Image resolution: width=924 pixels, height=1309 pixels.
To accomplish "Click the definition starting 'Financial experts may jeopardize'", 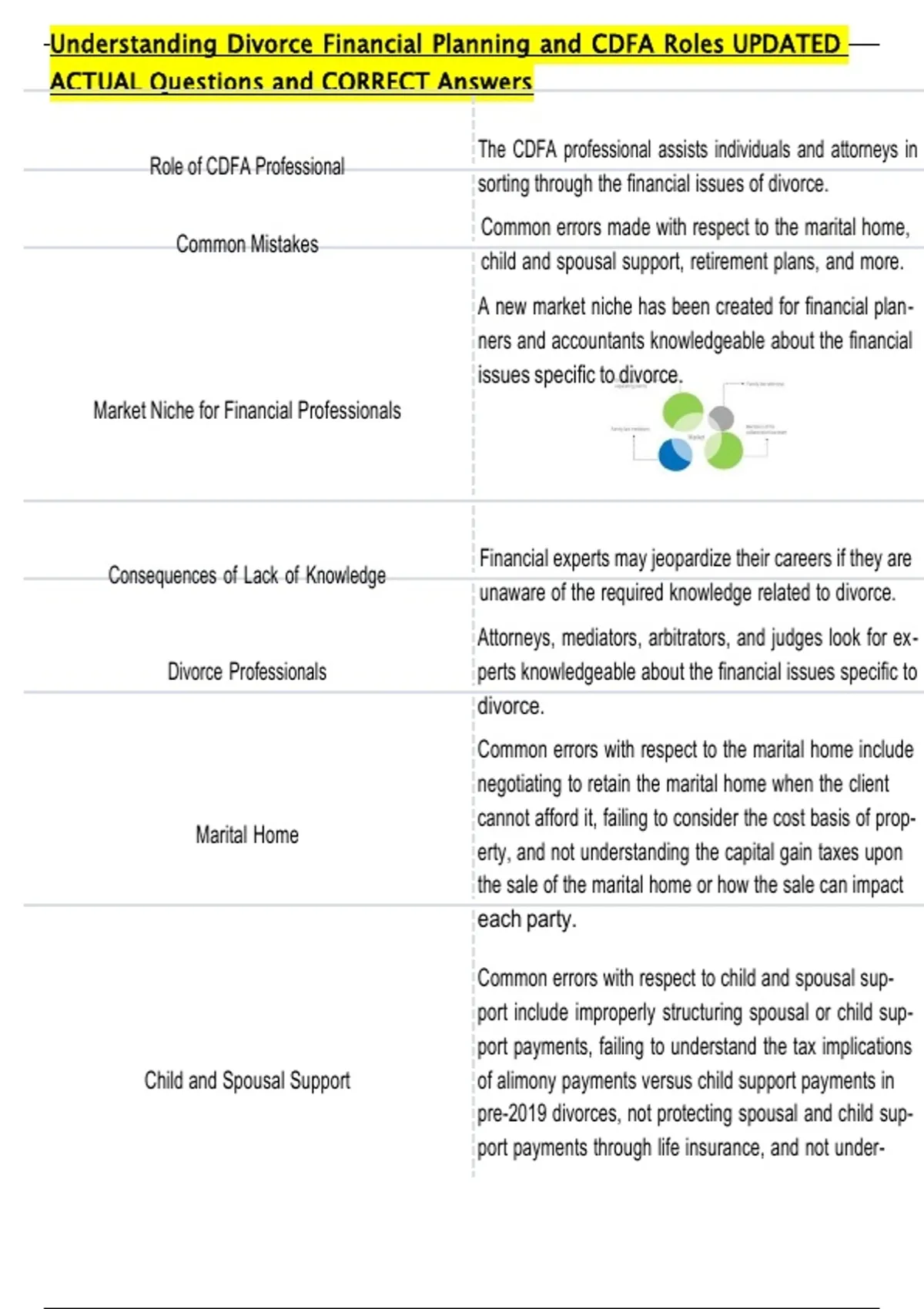I will pyautogui.click(x=695, y=575).
